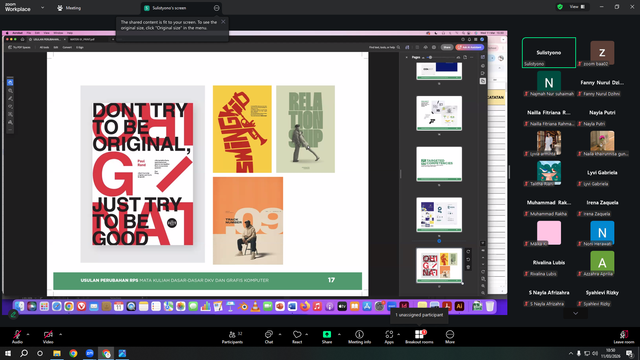Open React emoji menu
The height and width of the screenshot is (360, 640).
click(x=297, y=337)
